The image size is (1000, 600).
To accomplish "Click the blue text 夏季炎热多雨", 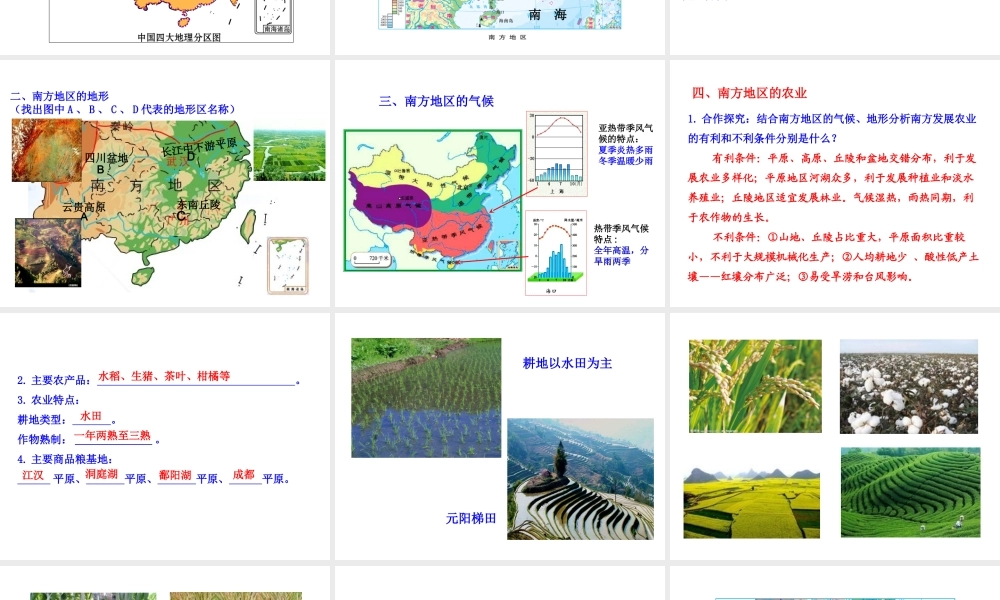I will coord(625,150).
